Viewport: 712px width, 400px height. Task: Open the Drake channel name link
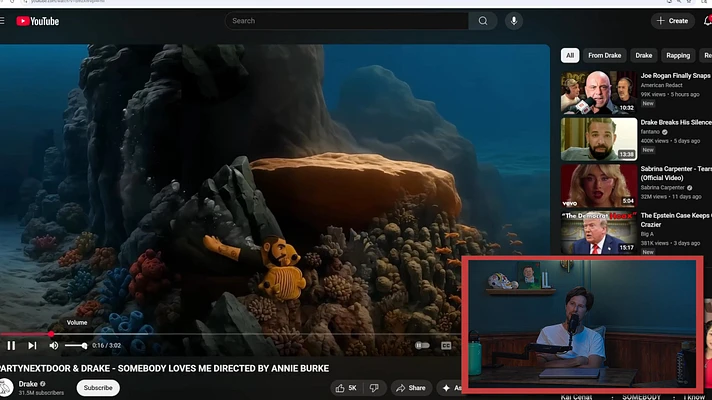pyautogui.click(x=28, y=384)
